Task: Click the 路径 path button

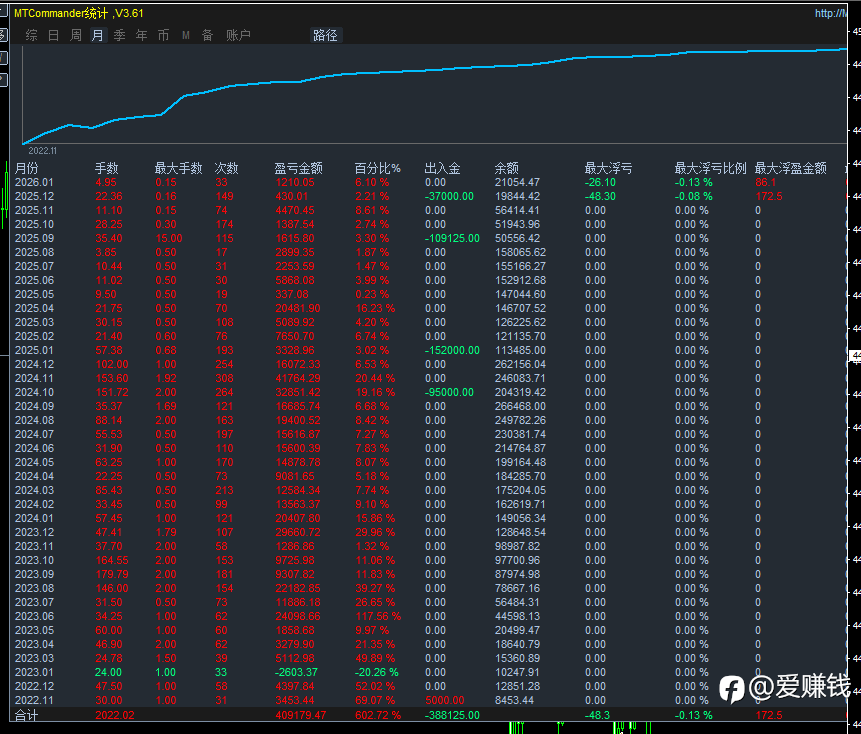Action: [x=326, y=35]
